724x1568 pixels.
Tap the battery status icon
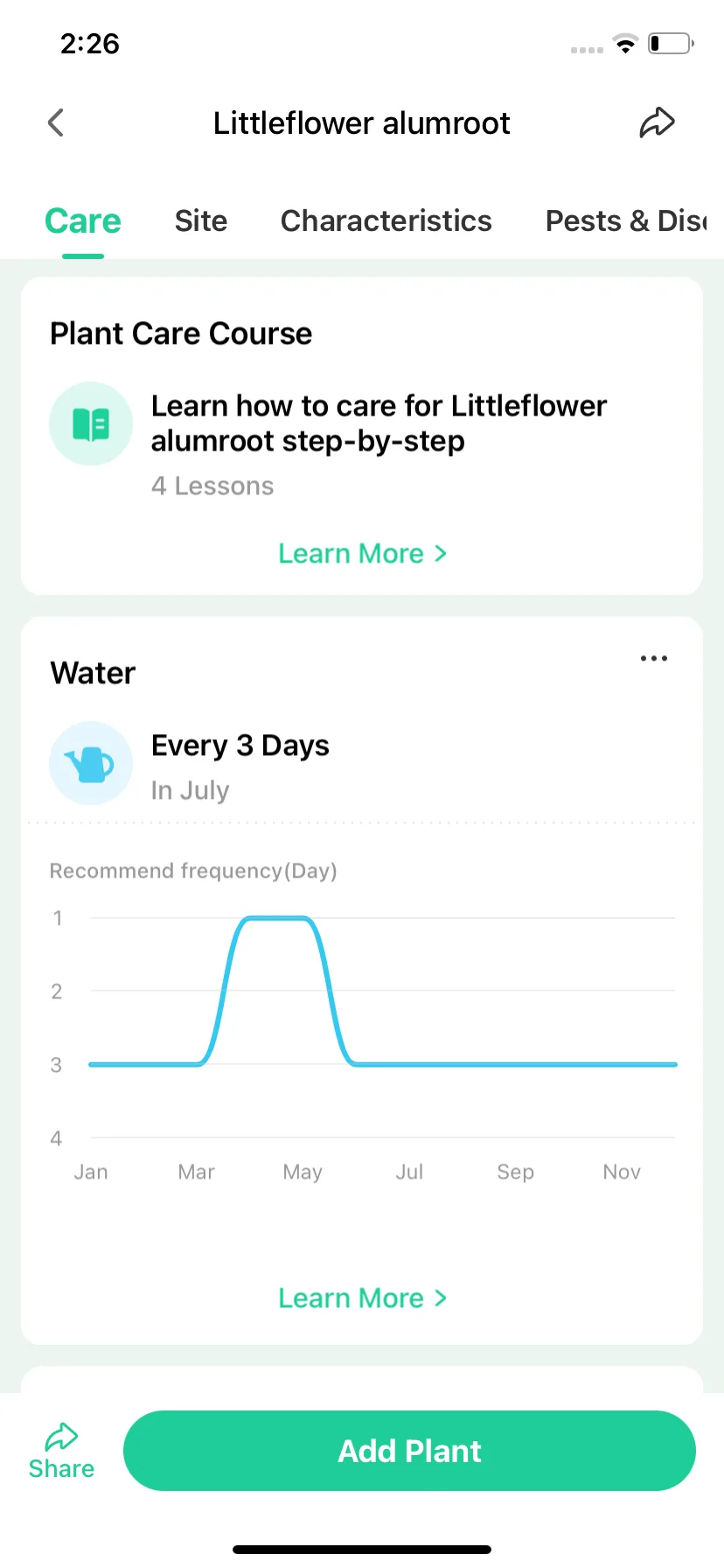671,44
